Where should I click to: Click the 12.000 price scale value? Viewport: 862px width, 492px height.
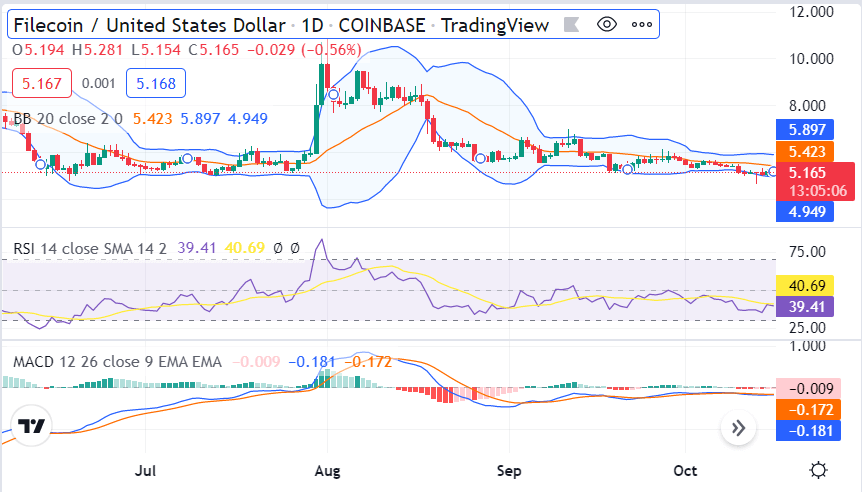click(811, 12)
